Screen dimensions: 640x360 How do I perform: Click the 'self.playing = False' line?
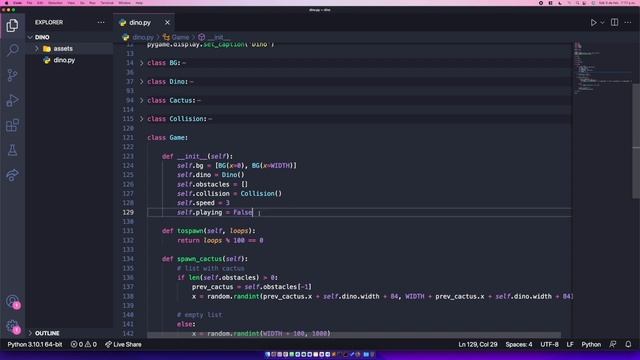point(215,212)
